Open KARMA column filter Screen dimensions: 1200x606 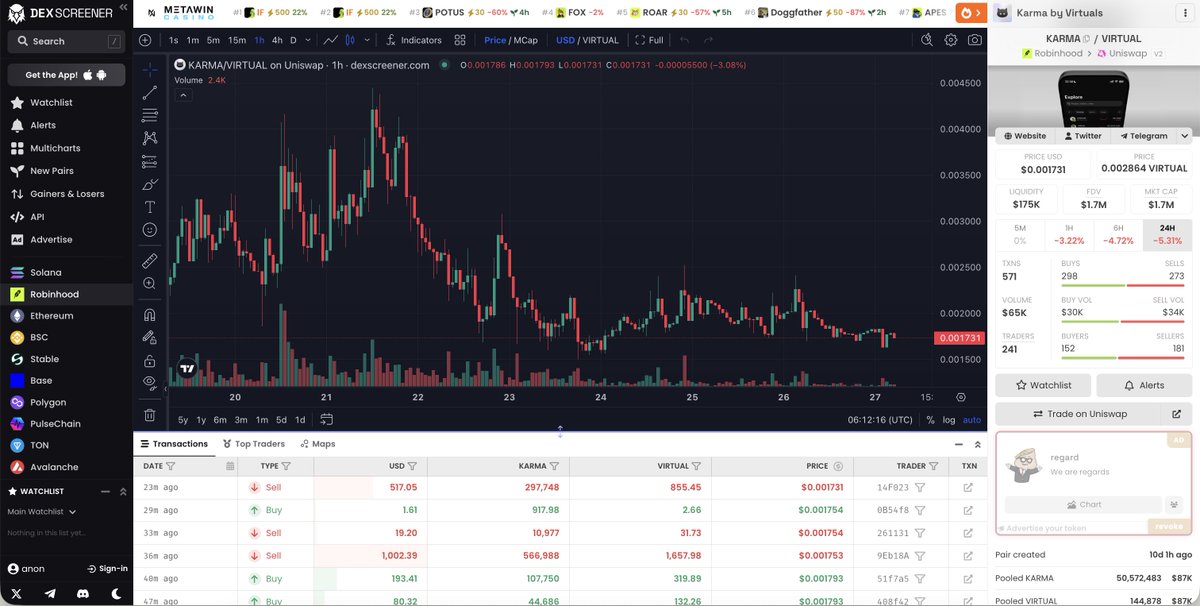554,466
